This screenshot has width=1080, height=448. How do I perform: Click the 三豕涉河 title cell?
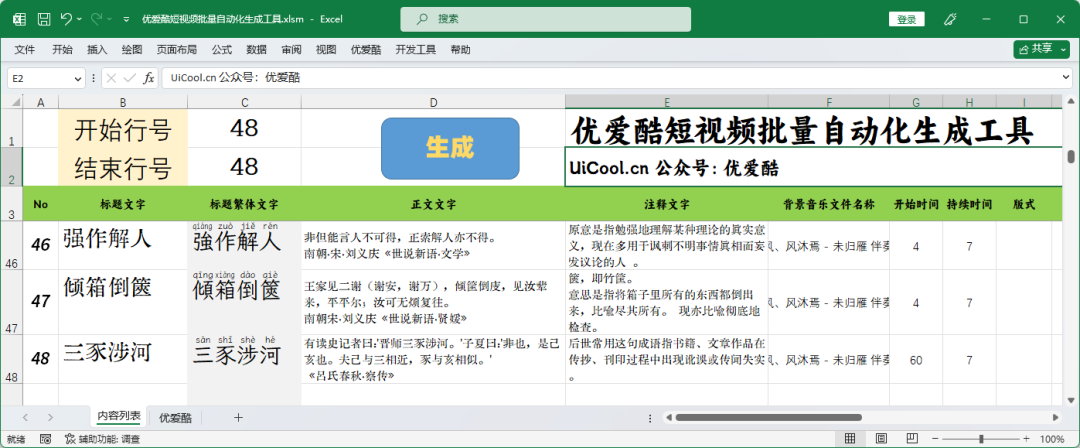tap(123, 359)
